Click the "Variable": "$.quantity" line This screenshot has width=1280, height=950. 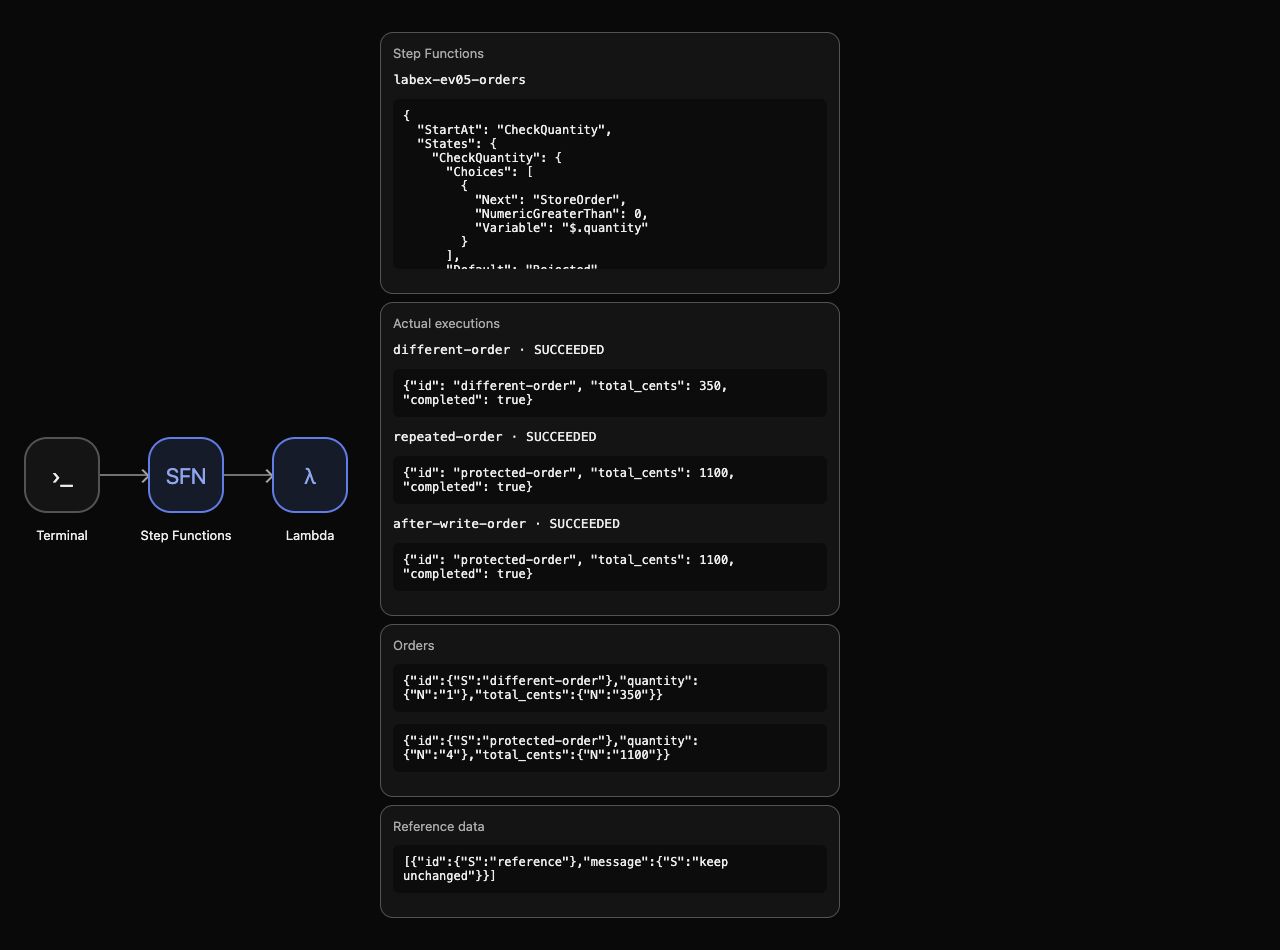561,228
